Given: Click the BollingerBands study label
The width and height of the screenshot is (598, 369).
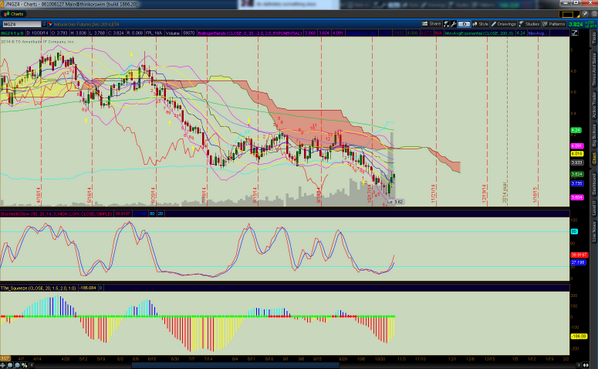Looking at the screenshot, I should 250,33.
